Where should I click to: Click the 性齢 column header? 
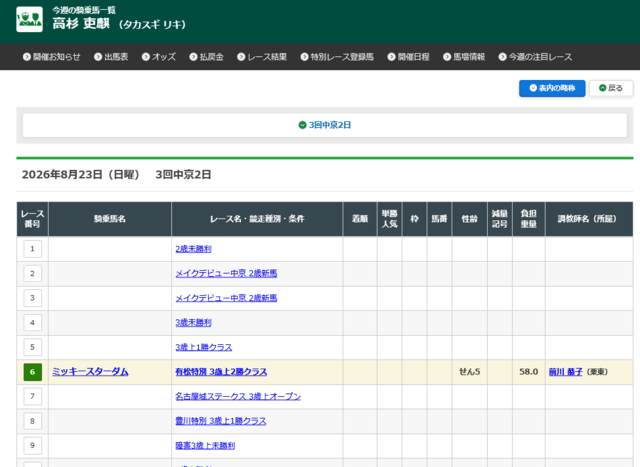(x=469, y=219)
